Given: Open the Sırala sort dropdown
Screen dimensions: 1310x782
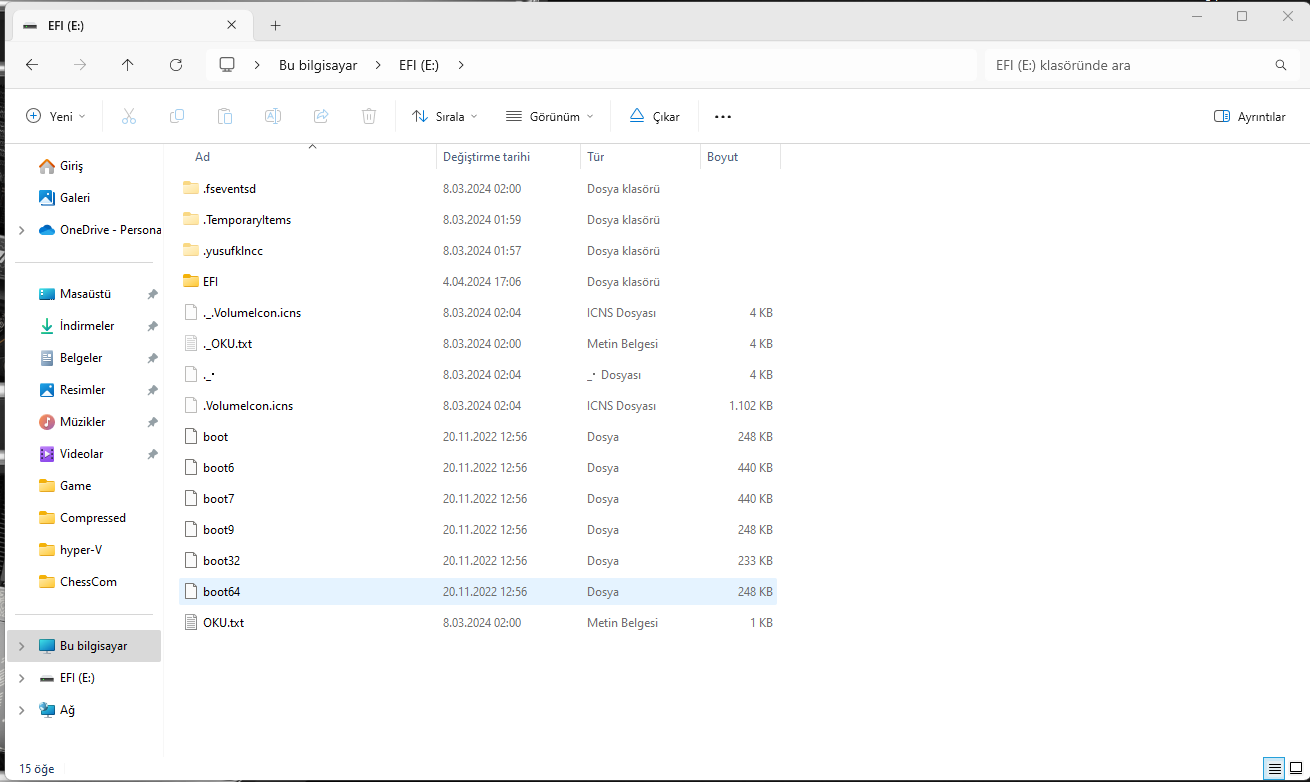Looking at the screenshot, I should [444, 116].
